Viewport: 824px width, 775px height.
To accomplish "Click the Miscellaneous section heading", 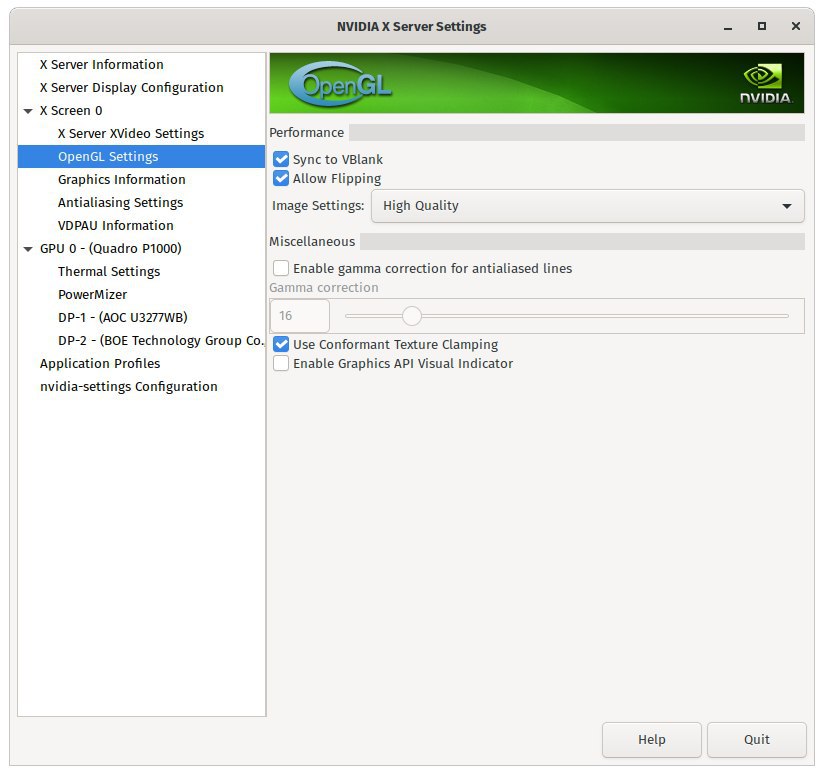I will pos(312,242).
